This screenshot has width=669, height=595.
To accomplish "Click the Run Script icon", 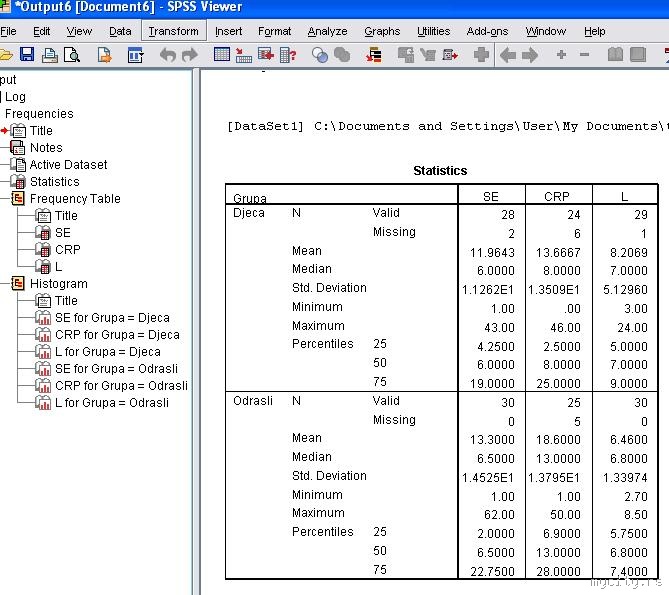I will (x=450, y=55).
